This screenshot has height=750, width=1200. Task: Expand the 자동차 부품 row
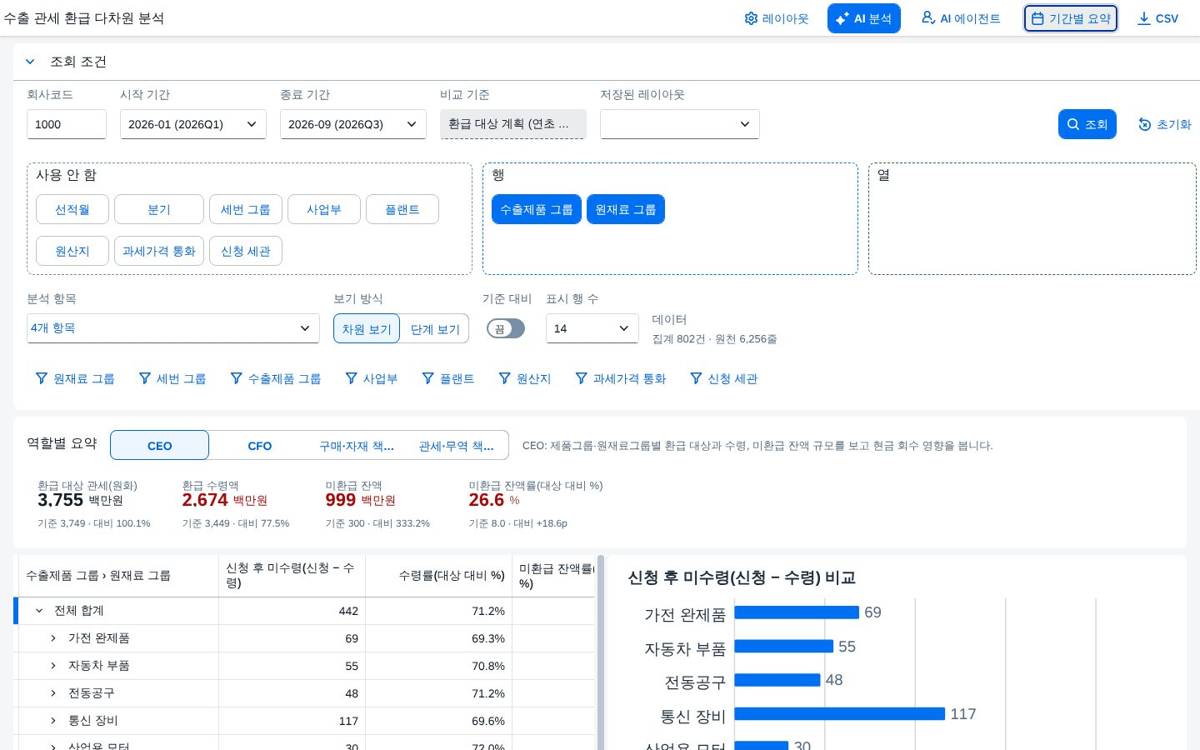coord(53,665)
